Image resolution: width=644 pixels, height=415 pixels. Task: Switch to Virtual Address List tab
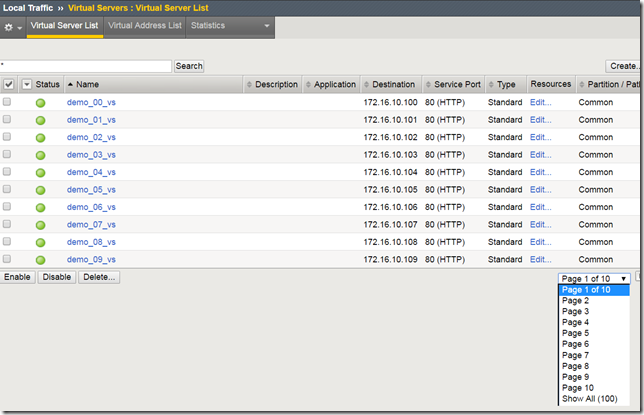point(145,25)
